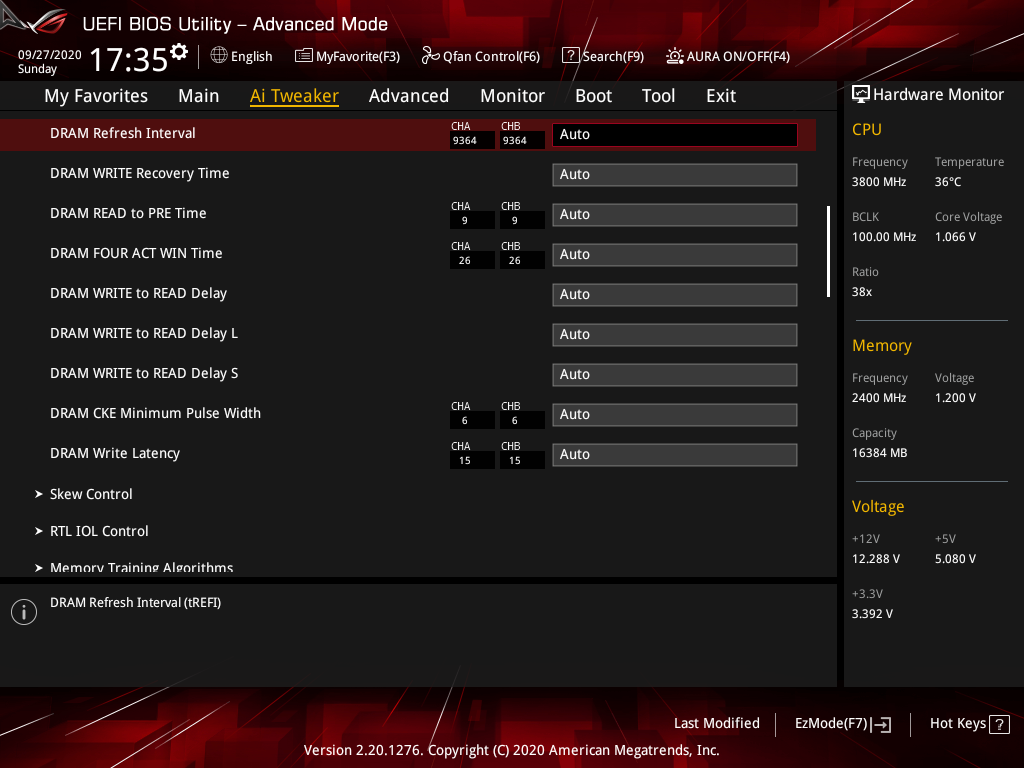Open the Tool tab

[658, 96]
